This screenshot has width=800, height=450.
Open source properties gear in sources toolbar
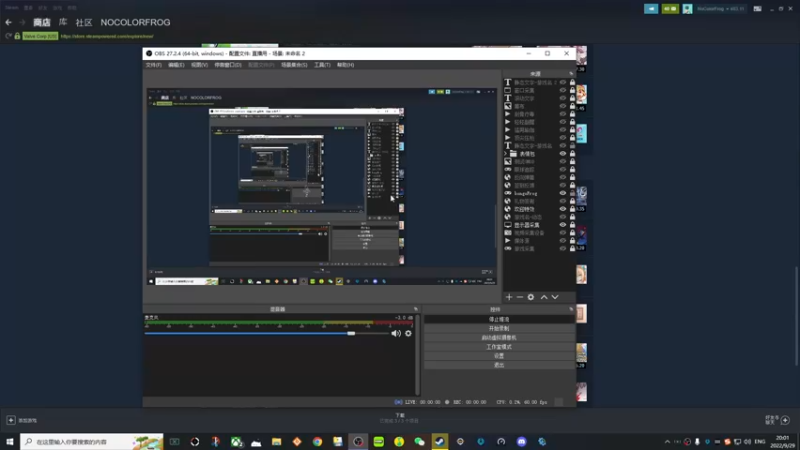(531, 297)
